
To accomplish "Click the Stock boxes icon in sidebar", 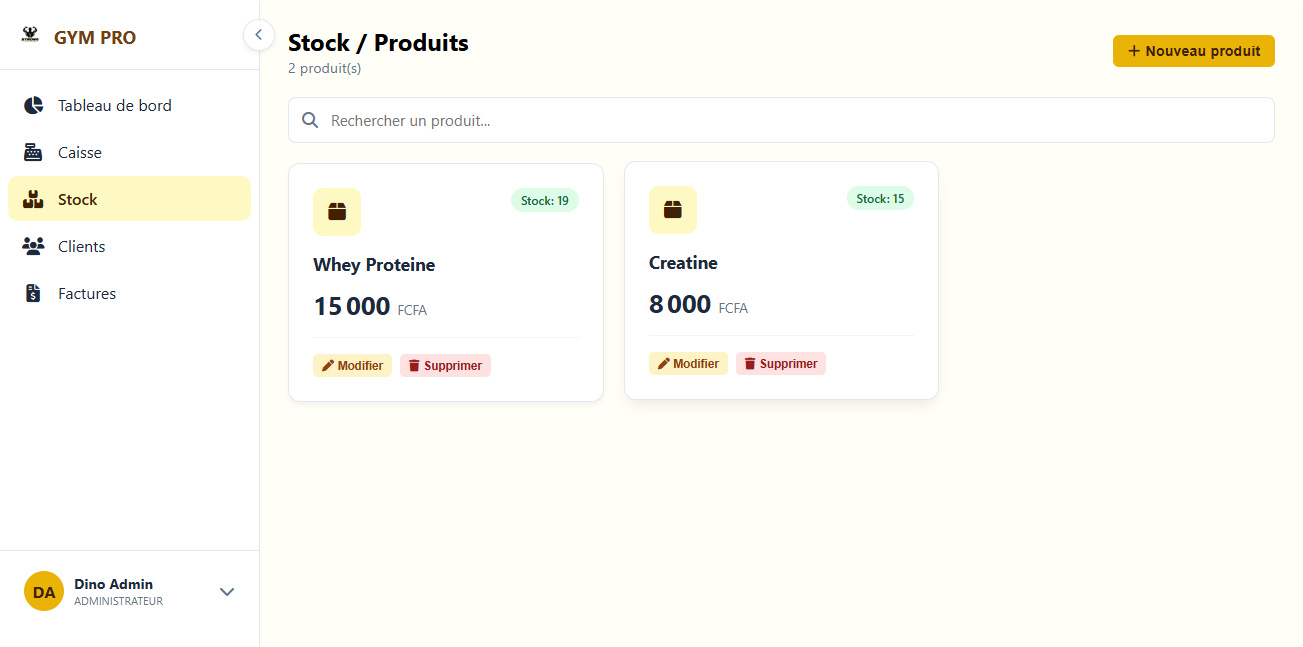I will pos(33,199).
